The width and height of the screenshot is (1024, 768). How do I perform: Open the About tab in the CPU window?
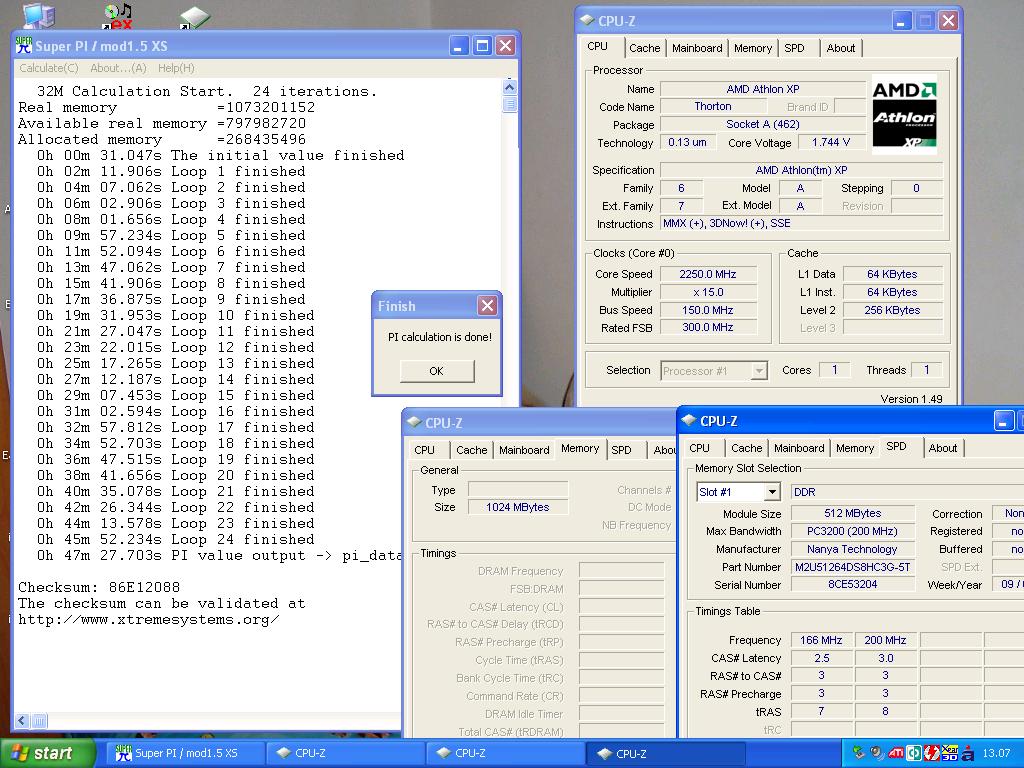[x=840, y=48]
